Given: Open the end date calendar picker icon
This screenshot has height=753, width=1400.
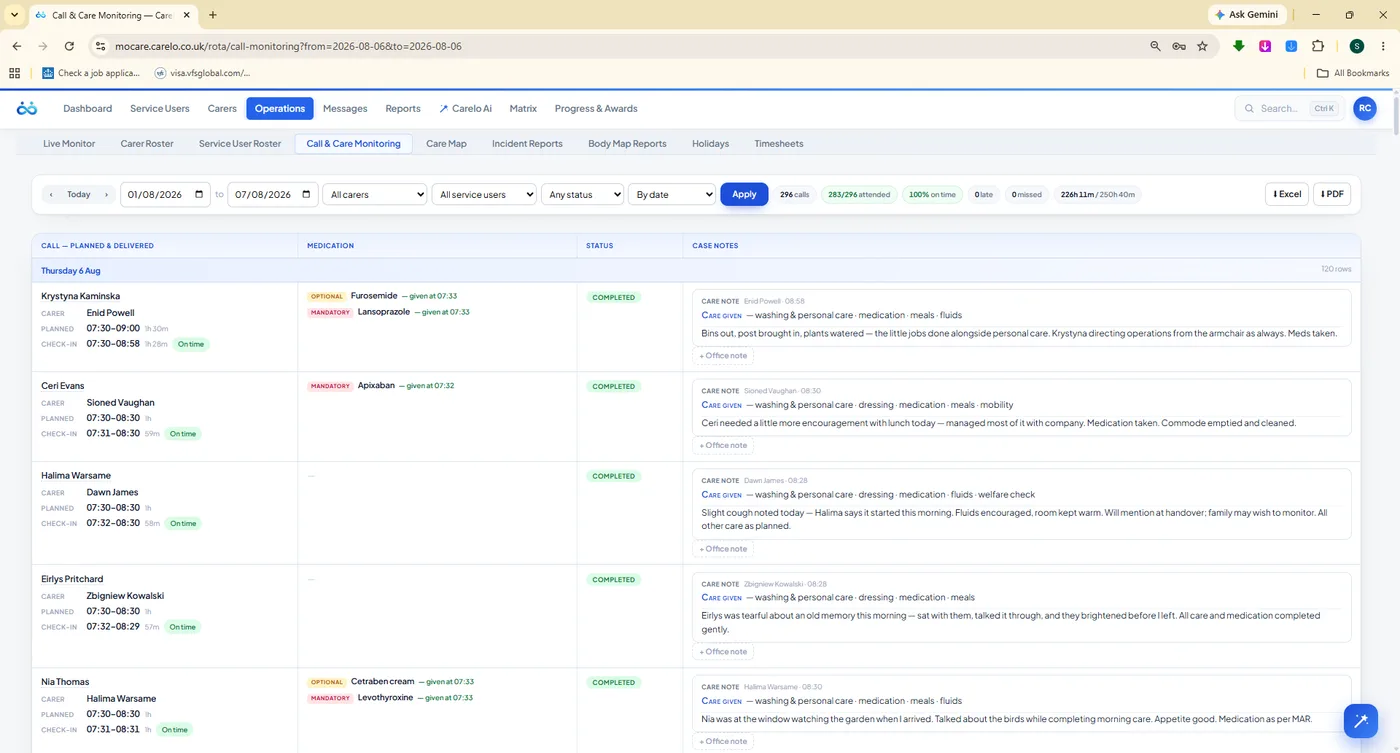Looking at the screenshot, I should (x=307, y=194).
